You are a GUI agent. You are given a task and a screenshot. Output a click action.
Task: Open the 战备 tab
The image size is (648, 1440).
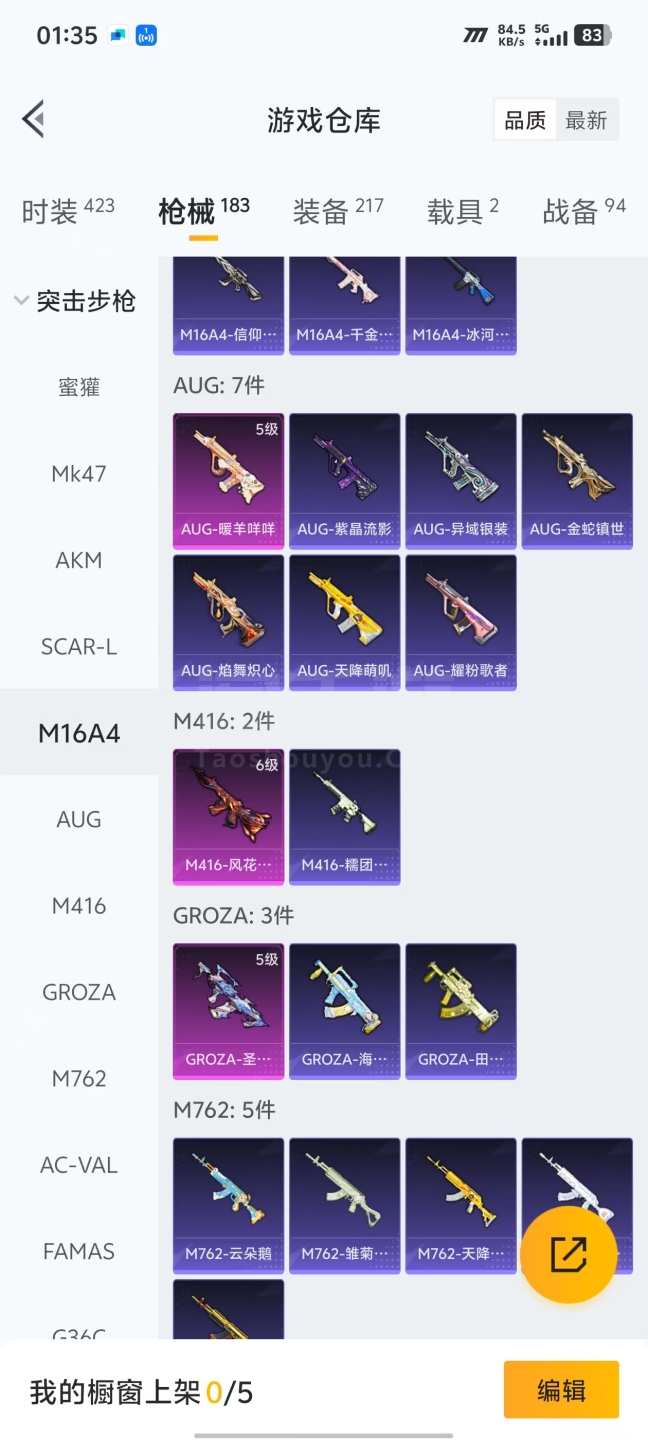click(584, 211)
